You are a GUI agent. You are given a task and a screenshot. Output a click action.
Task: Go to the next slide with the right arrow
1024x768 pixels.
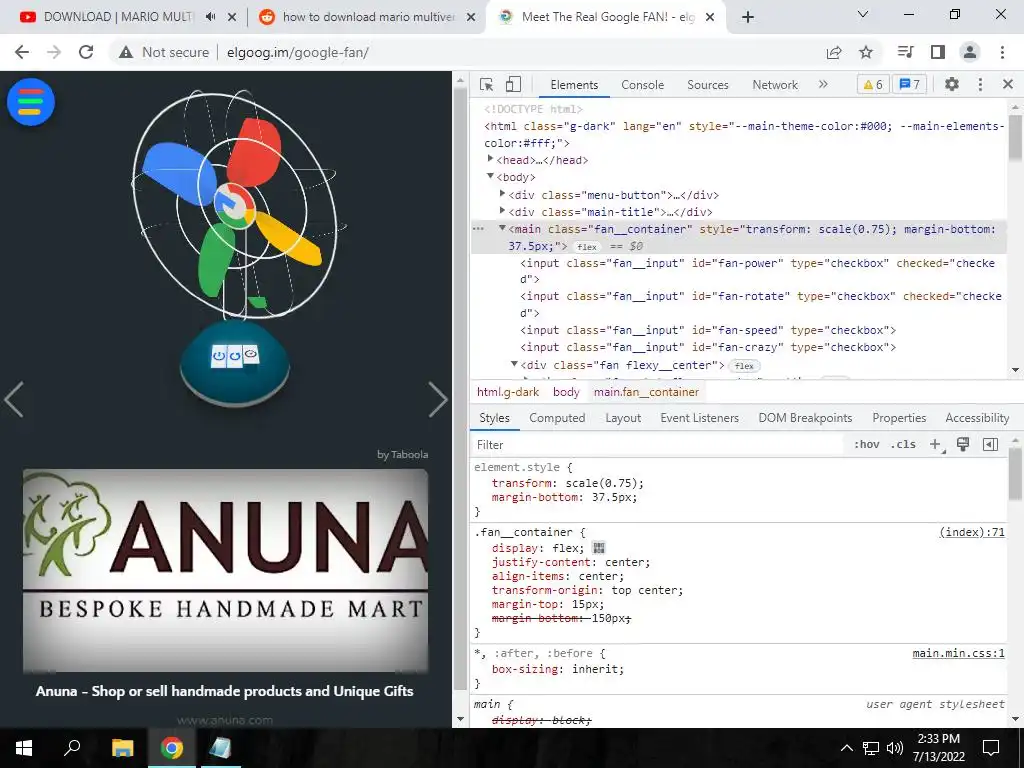click(x=438, y=399)
